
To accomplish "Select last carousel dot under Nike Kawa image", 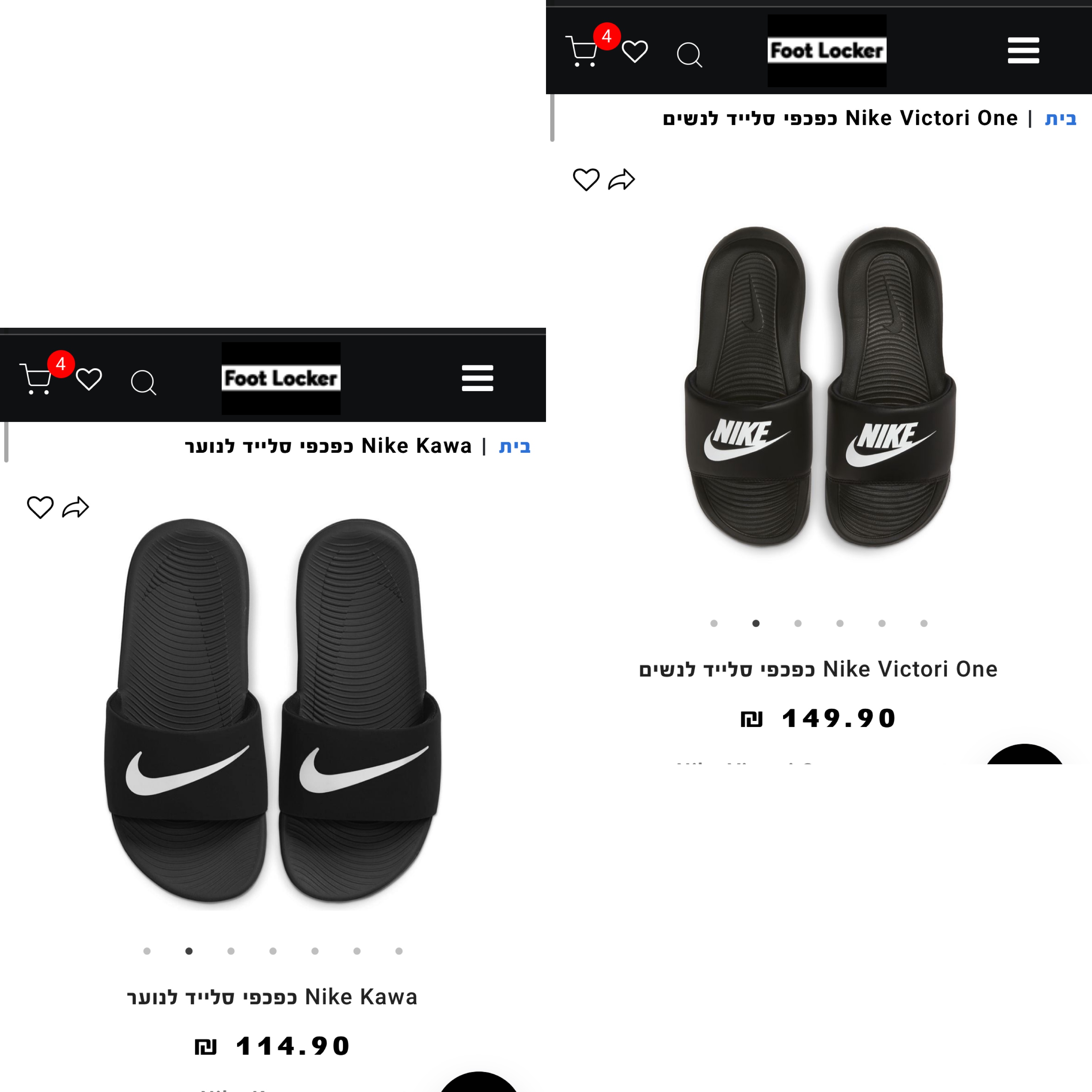I will [x=399, y=951].
